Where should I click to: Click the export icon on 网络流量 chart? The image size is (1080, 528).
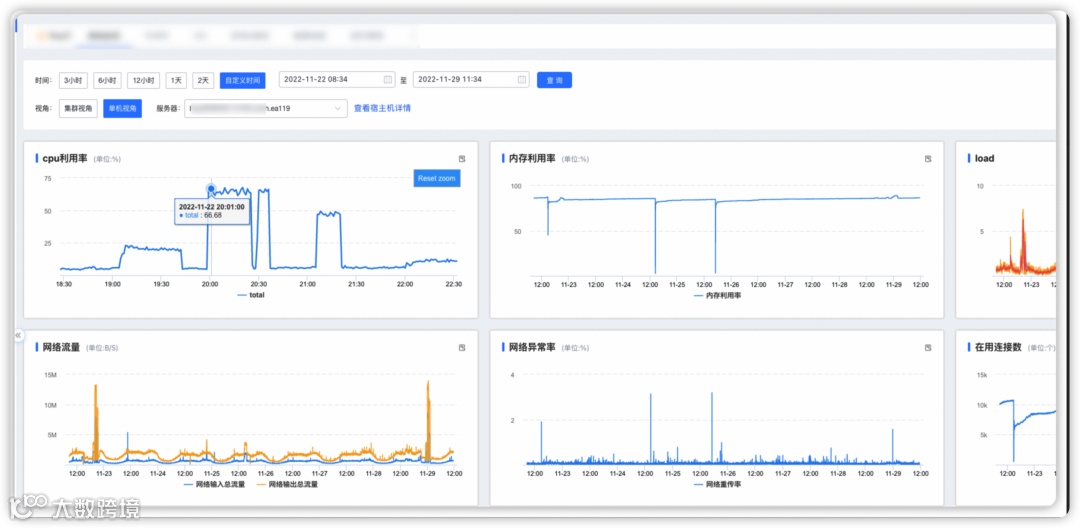tap(462, 348)
